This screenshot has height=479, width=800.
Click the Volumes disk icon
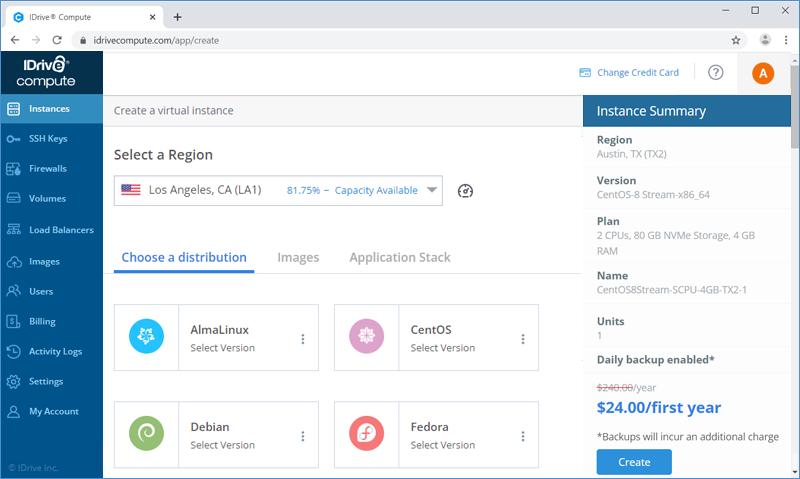[x=14, y=198]
